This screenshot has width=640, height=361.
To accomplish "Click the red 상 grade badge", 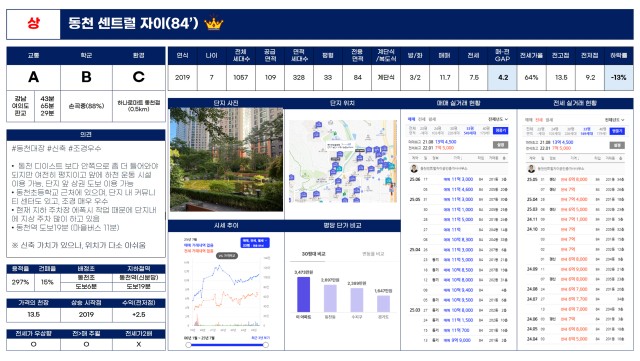I will (33, 23).
